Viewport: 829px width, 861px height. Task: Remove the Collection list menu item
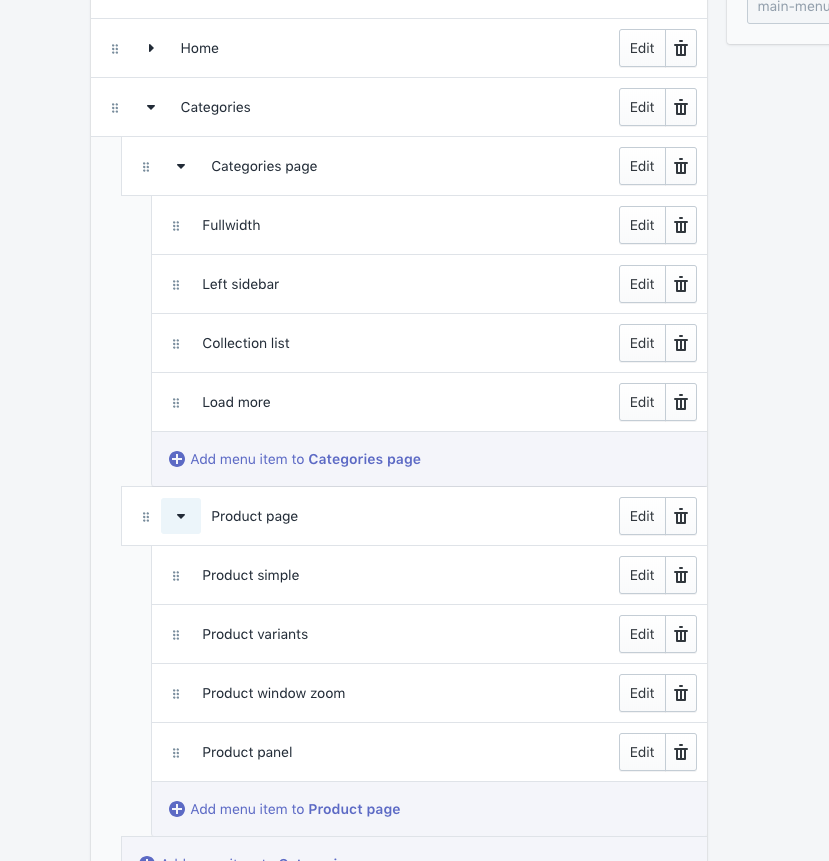681,343
